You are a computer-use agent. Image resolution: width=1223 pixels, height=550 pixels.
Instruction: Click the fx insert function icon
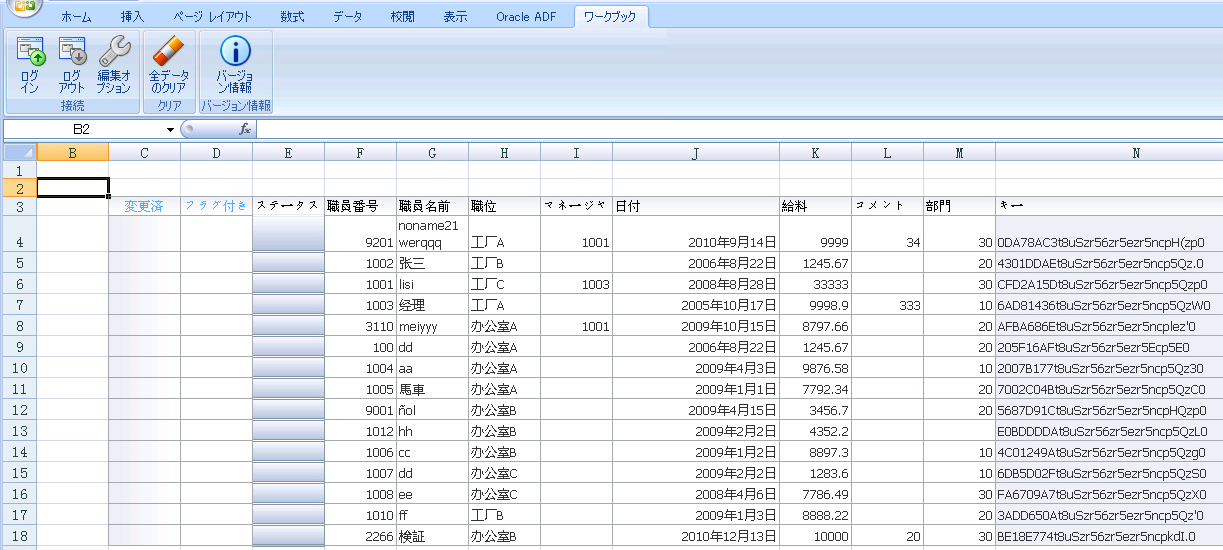tap(244, 130)
